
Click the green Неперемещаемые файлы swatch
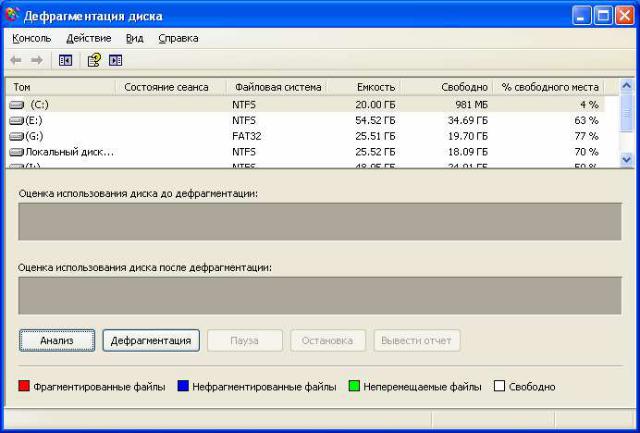[x=354, y=386]
